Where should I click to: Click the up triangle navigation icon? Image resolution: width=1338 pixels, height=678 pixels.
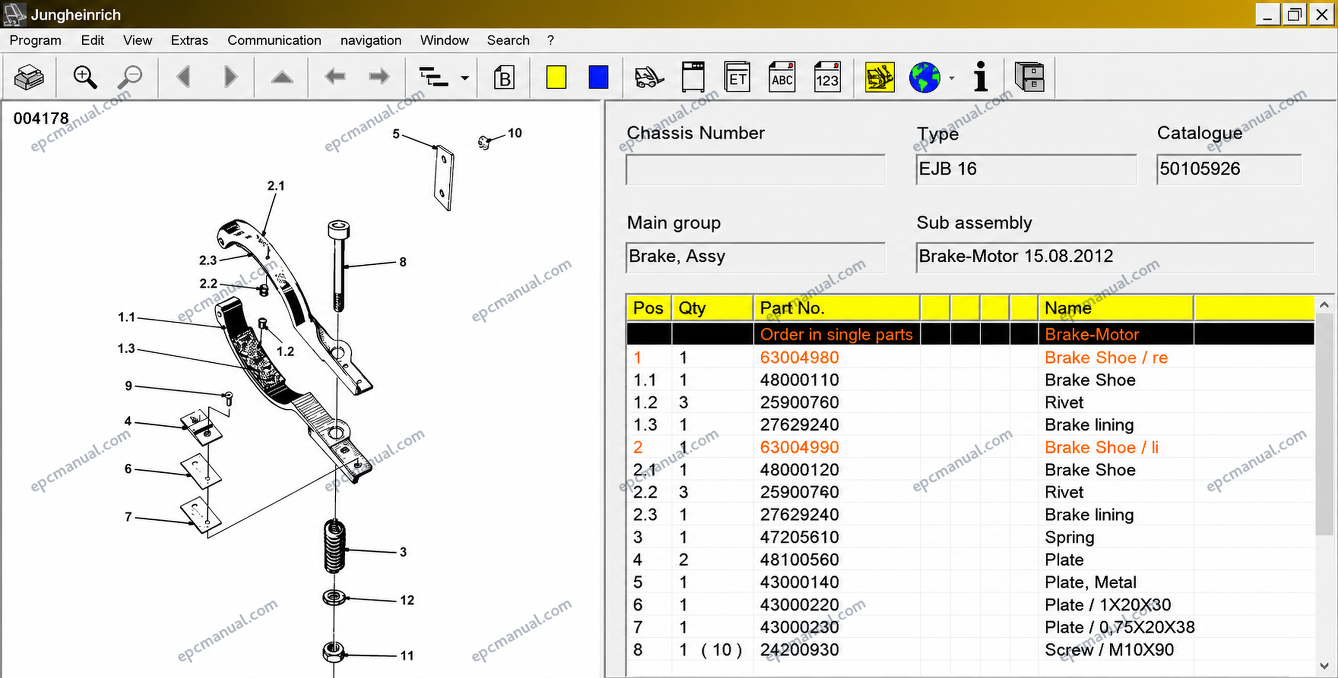[282, 77]
